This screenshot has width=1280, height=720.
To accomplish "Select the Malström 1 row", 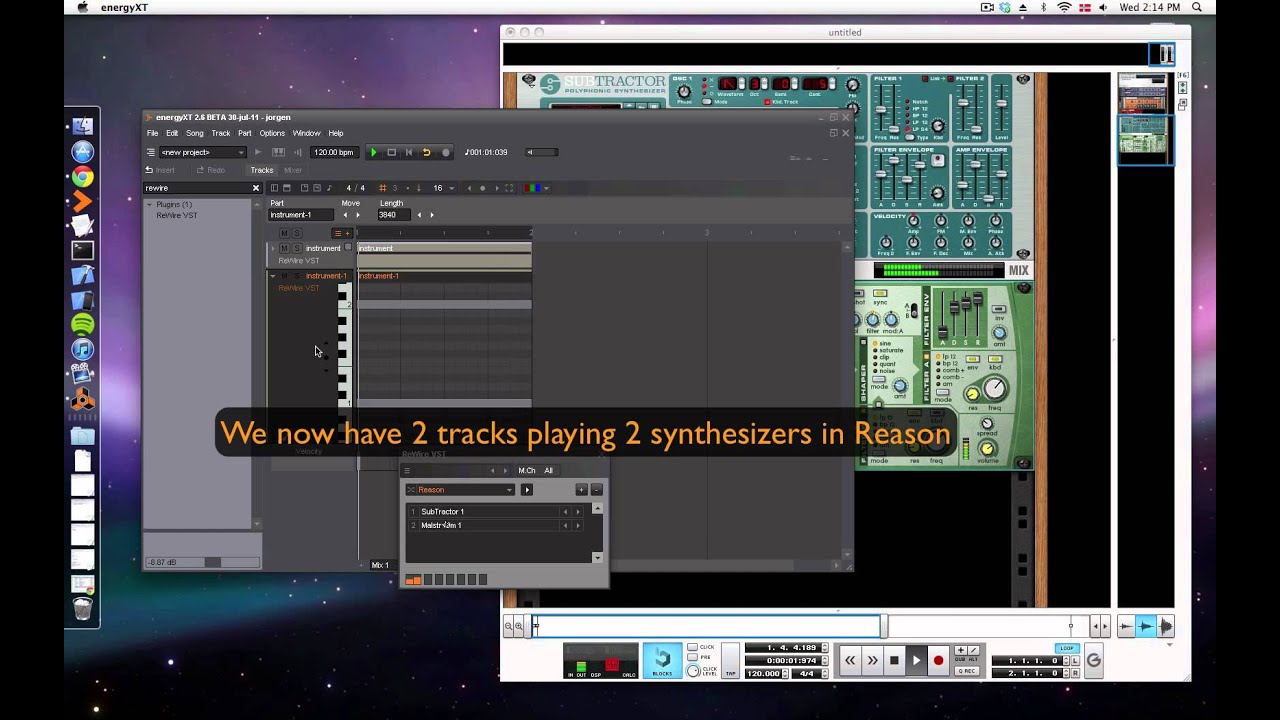I will [497, 525].
